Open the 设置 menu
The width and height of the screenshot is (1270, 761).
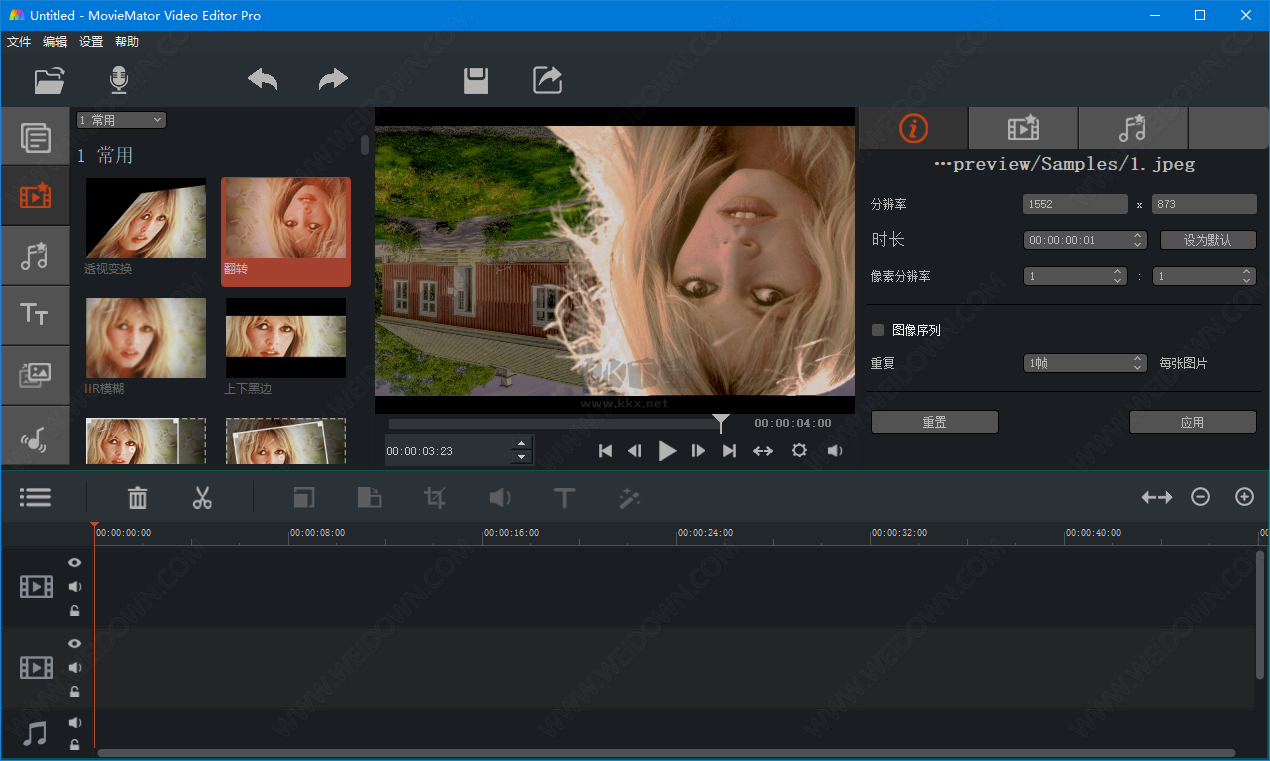[x=90, y=41]
